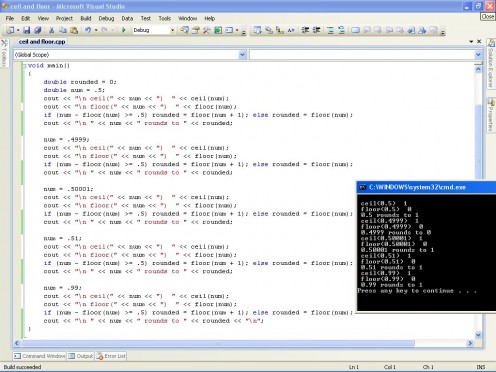
Task: Click the horizontal scrollbar right arrow
Action: [470, 343]
